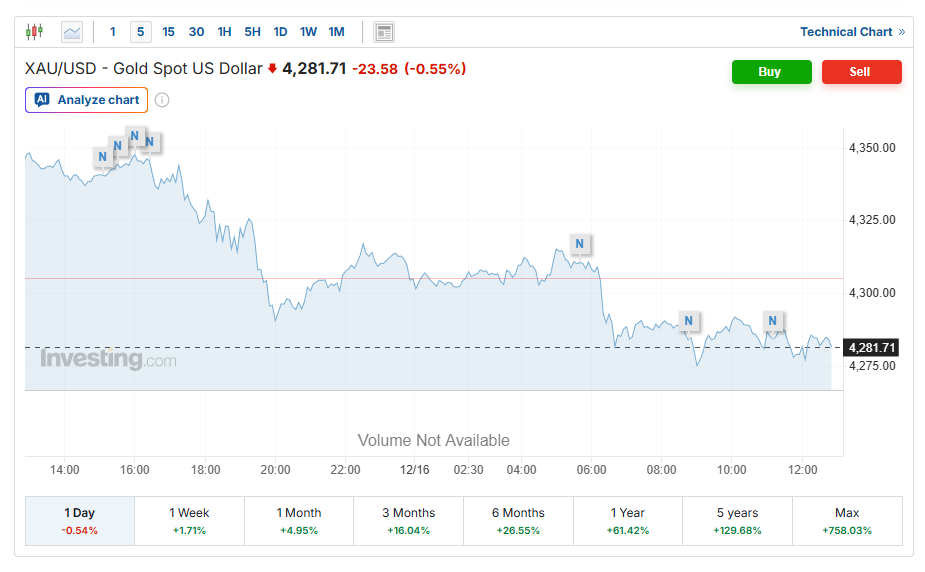925x572 pixels.
Task: Switch to the 1 Week range tab
Action: (x=189, y=521)
